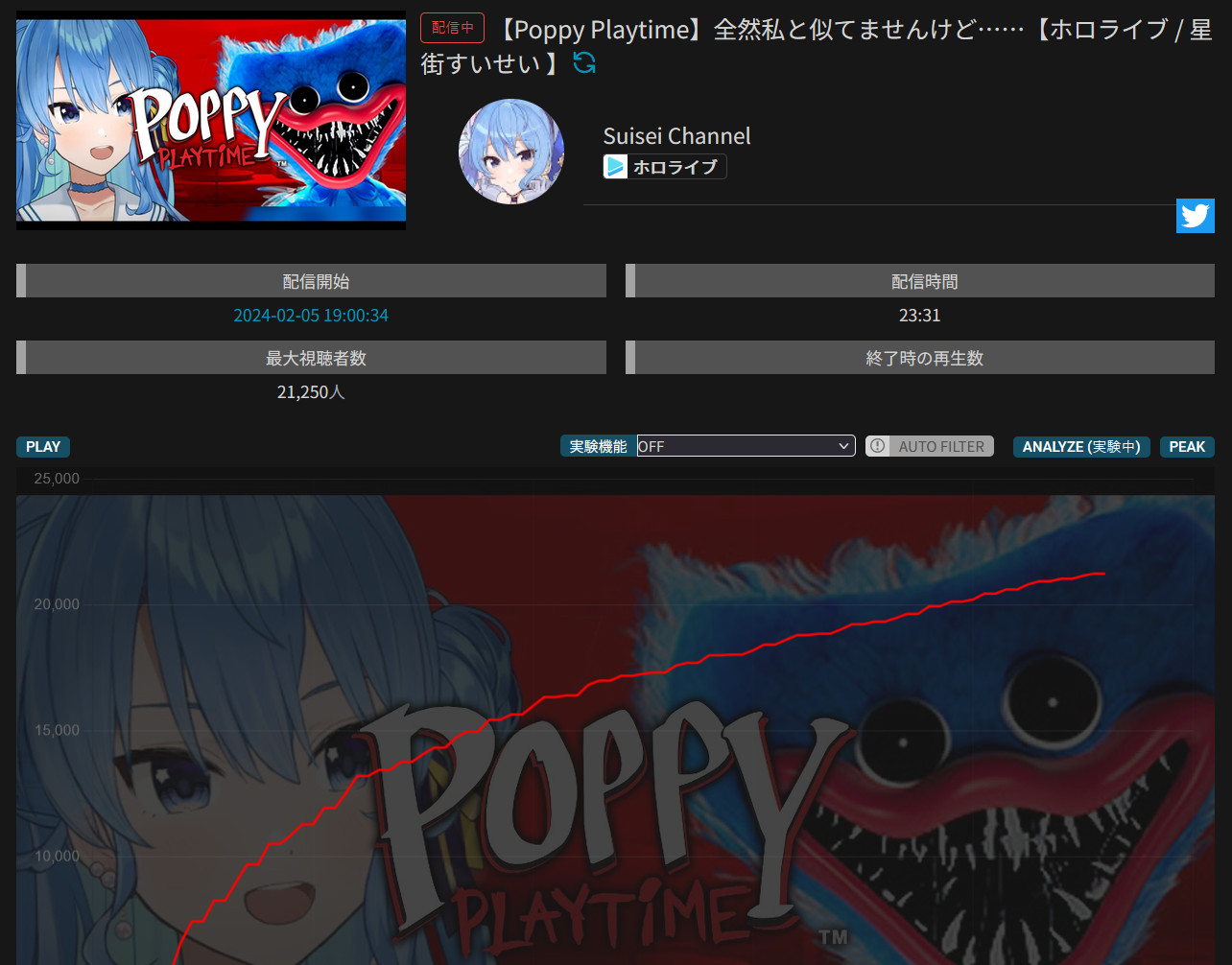Click the end of the red viewer line

click(1103, 574)
